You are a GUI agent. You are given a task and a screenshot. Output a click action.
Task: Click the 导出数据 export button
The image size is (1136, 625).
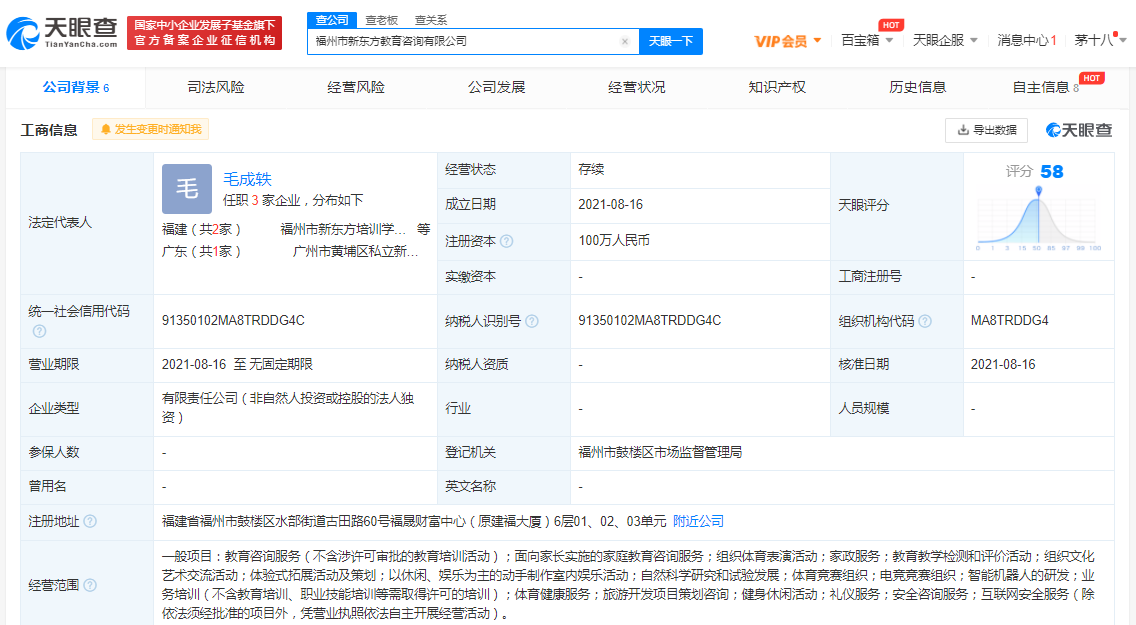click(x=986, y=130)
